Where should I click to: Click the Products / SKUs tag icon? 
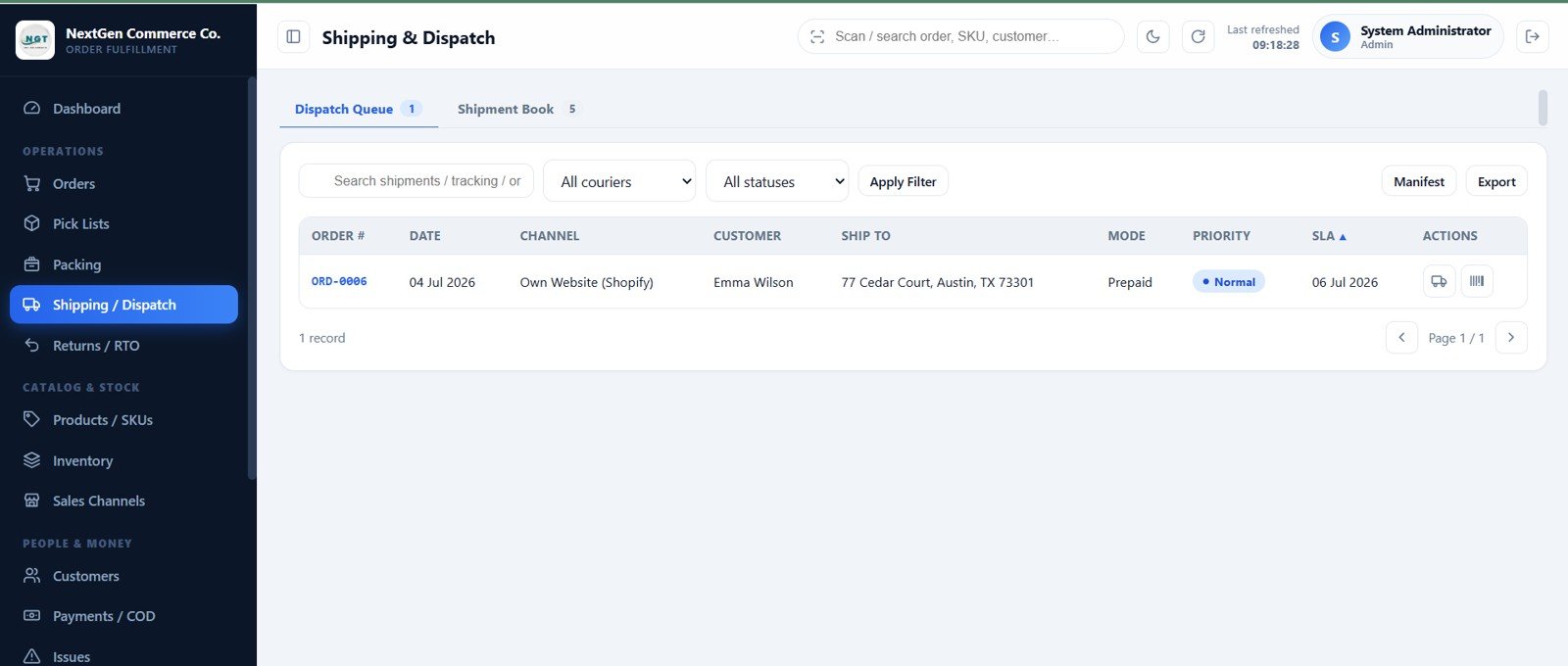click(x=32, y=420)
